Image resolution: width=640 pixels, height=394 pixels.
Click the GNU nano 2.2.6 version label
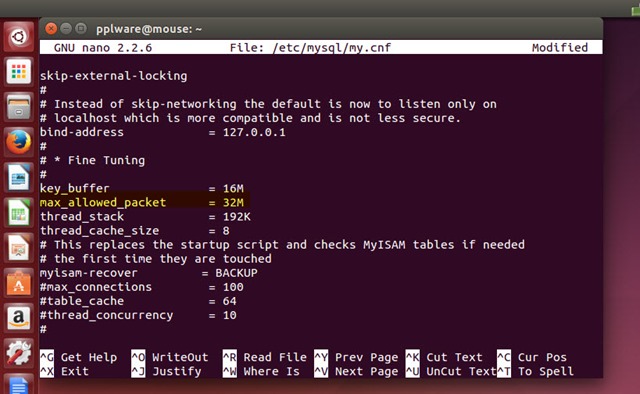click(x=103, y=48)
